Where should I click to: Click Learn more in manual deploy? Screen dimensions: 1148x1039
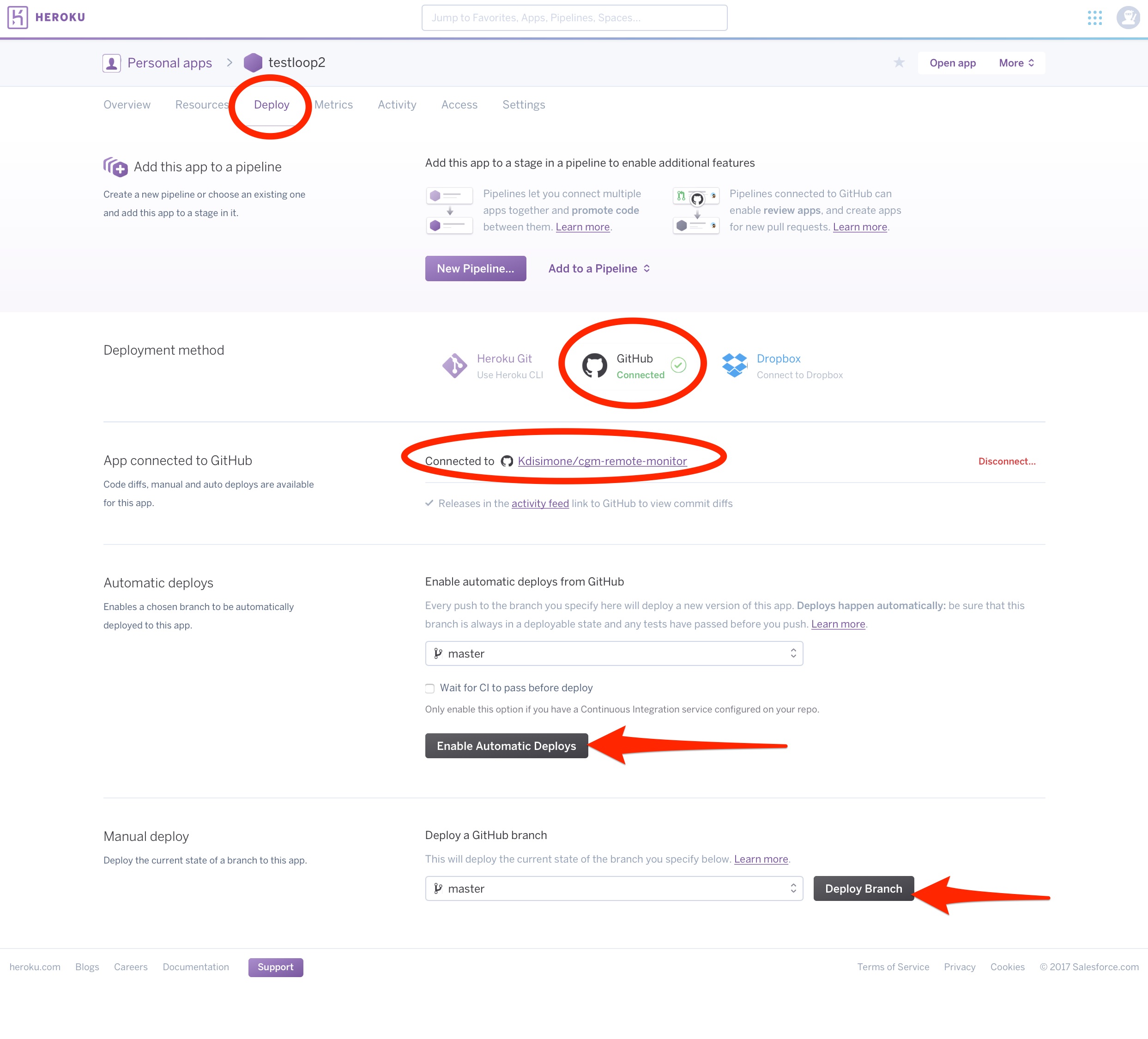coord(761,859)
